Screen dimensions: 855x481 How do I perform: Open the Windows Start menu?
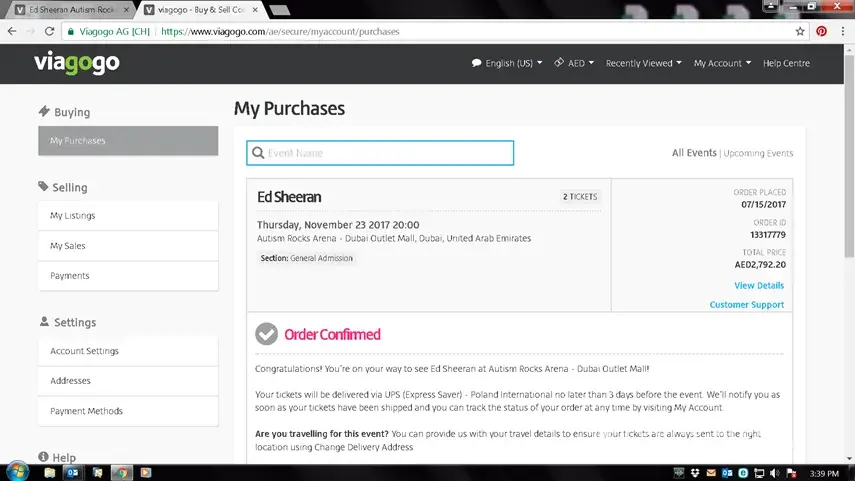(17, 471)
